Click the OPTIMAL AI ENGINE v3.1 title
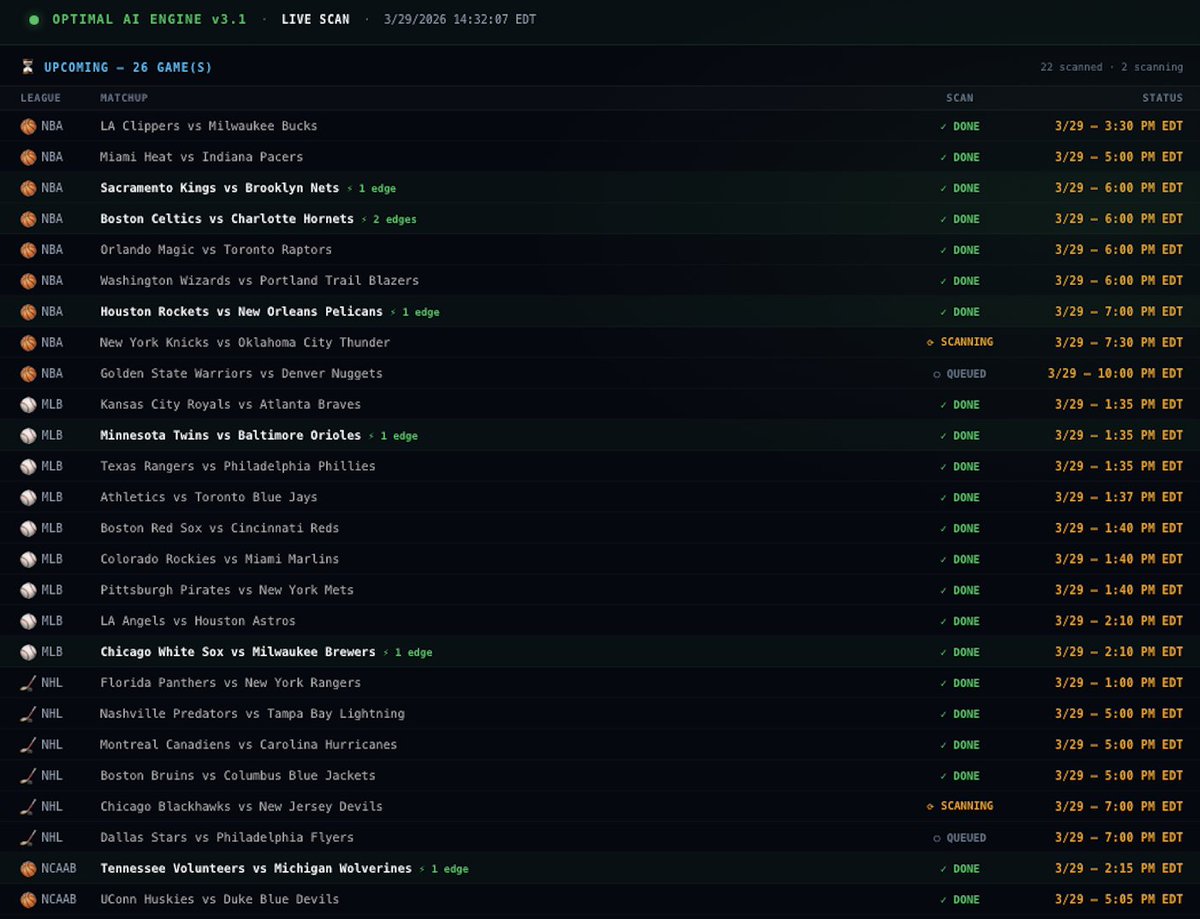Screen dimensions: 1200x919 (x=149, y=19)
